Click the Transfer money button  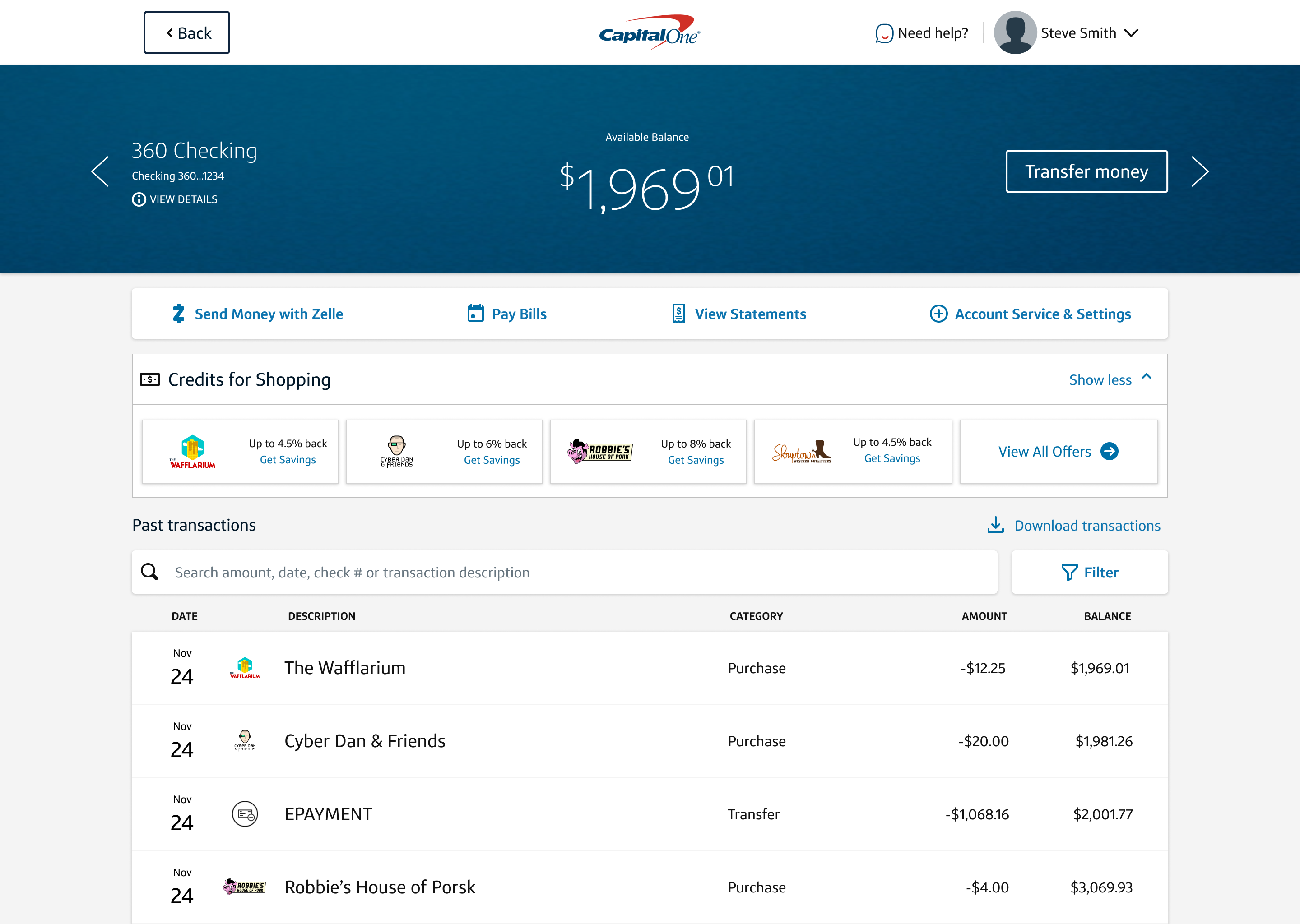point(1086,171)
